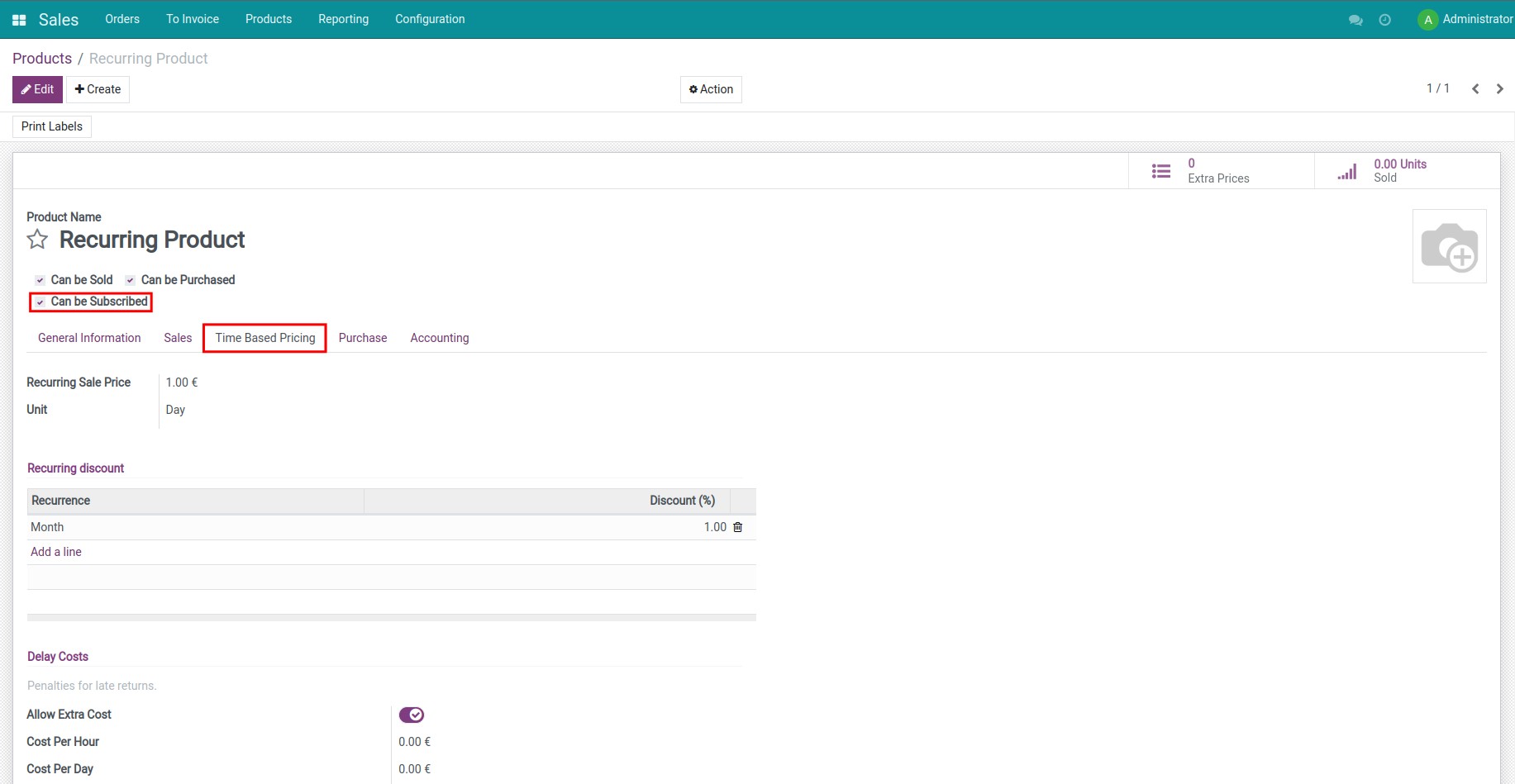Uncheck Can be Purchased

(130, 280)
